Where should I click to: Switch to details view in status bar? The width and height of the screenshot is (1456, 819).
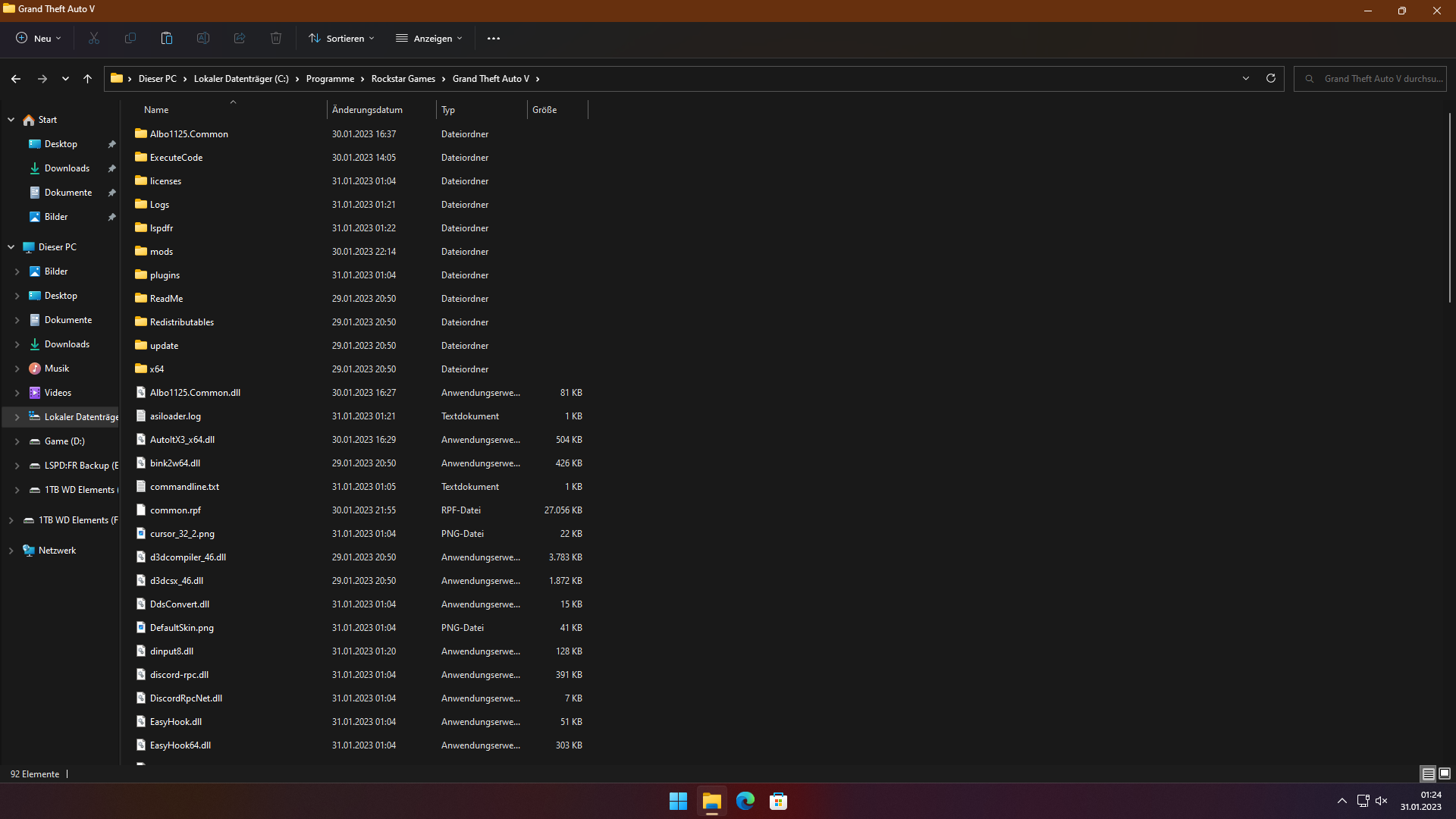pos(1428,773)
